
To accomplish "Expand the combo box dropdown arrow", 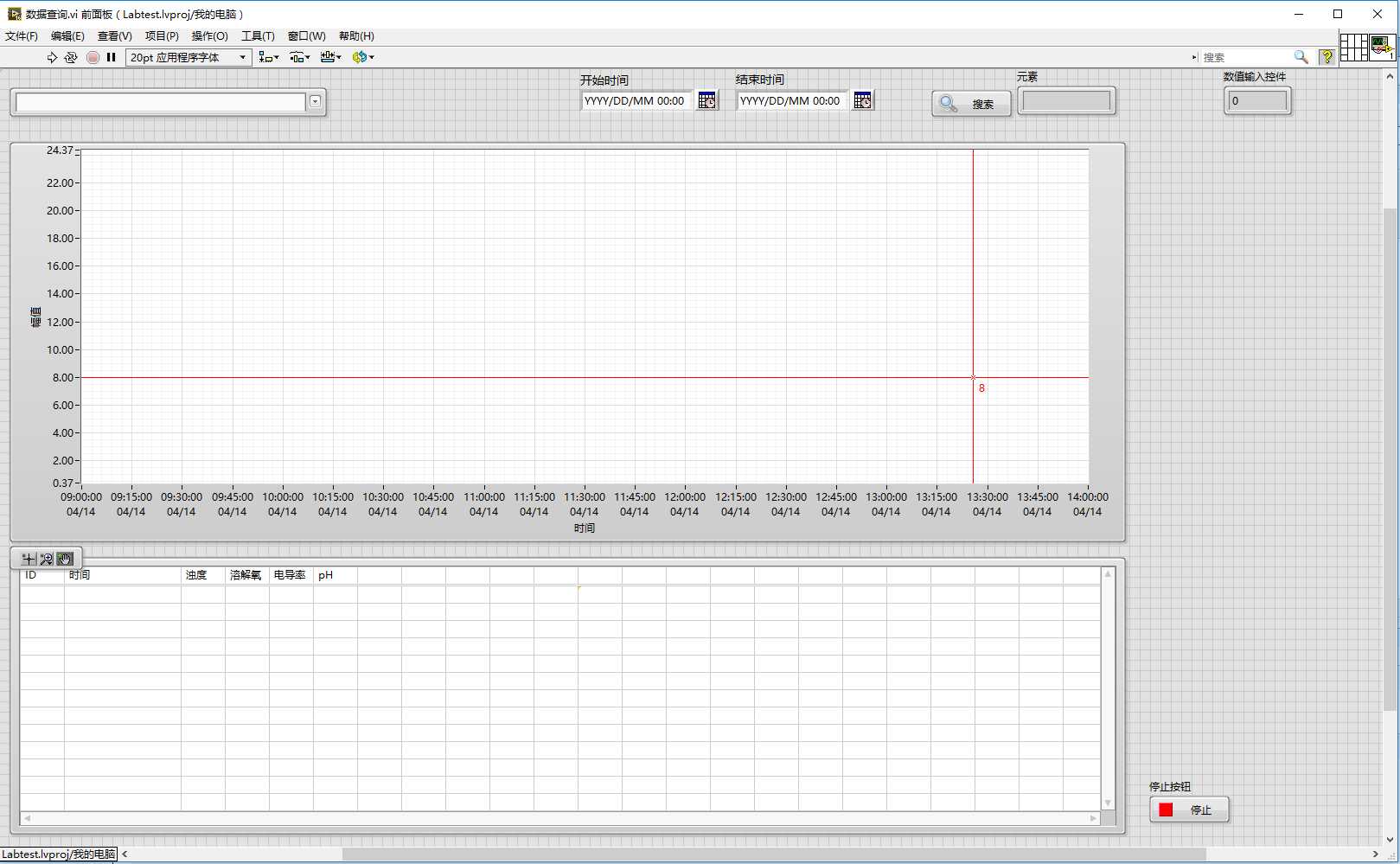I will [x=316, y=102].
